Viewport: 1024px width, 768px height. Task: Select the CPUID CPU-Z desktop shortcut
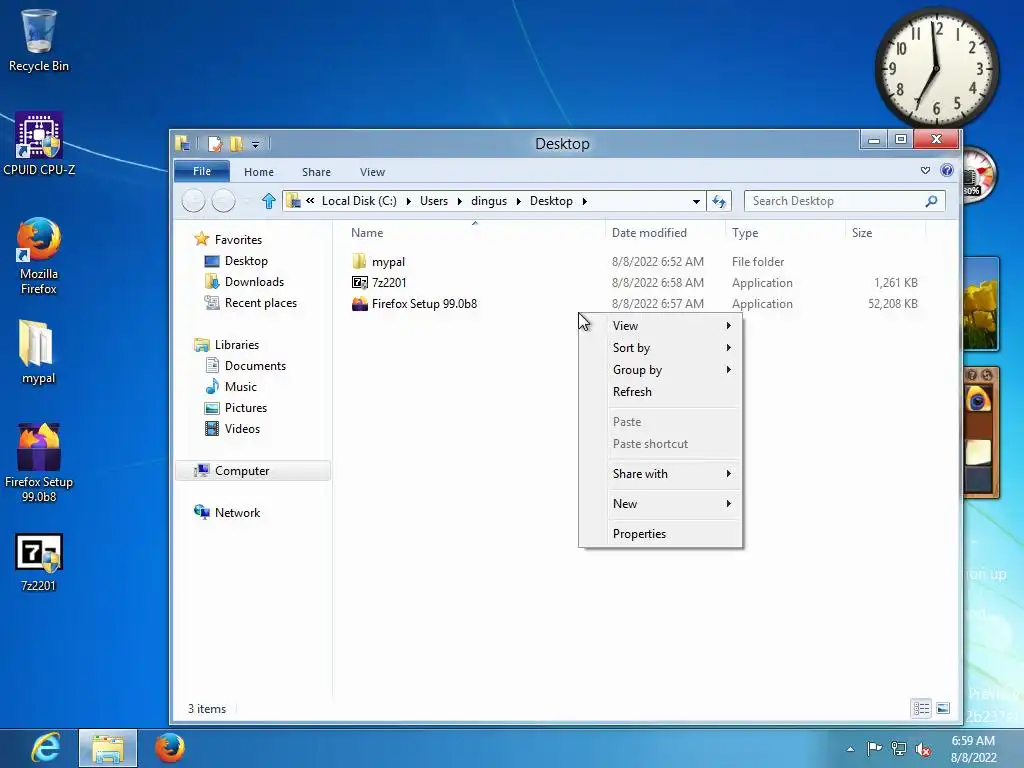click(39, 144)
